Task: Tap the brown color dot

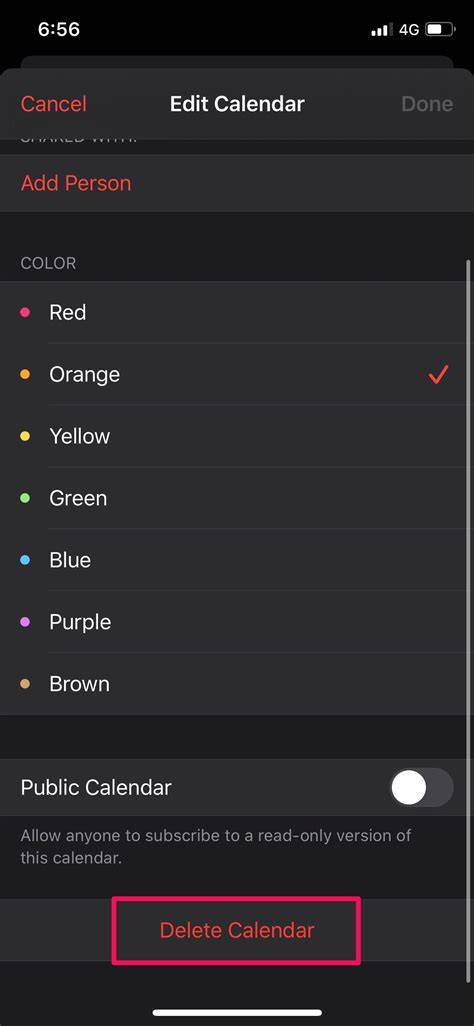Action: coord(25,684)
